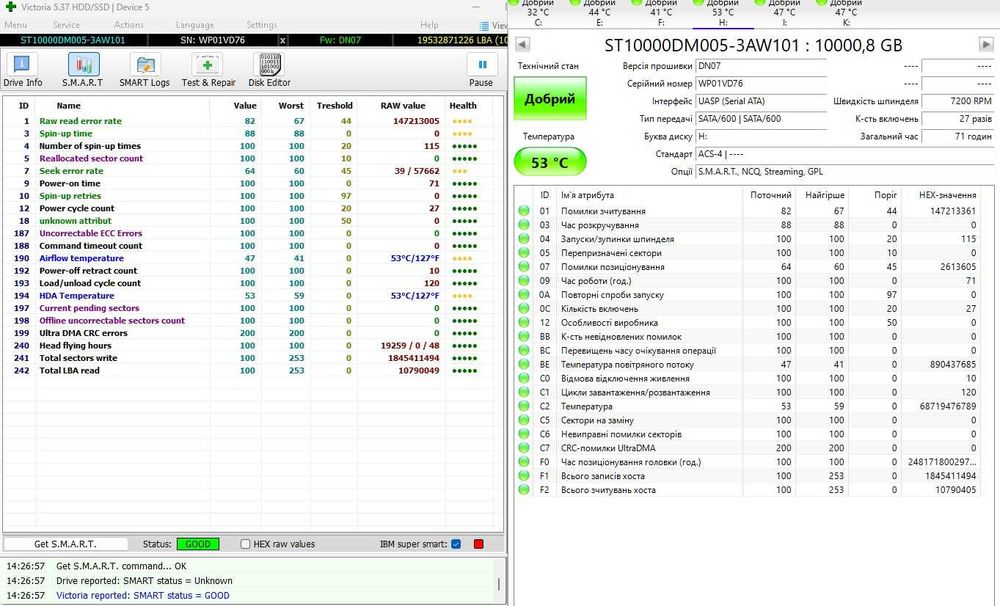Click the interface field UASP (Serial ATA)

click(x=761, y=101)
